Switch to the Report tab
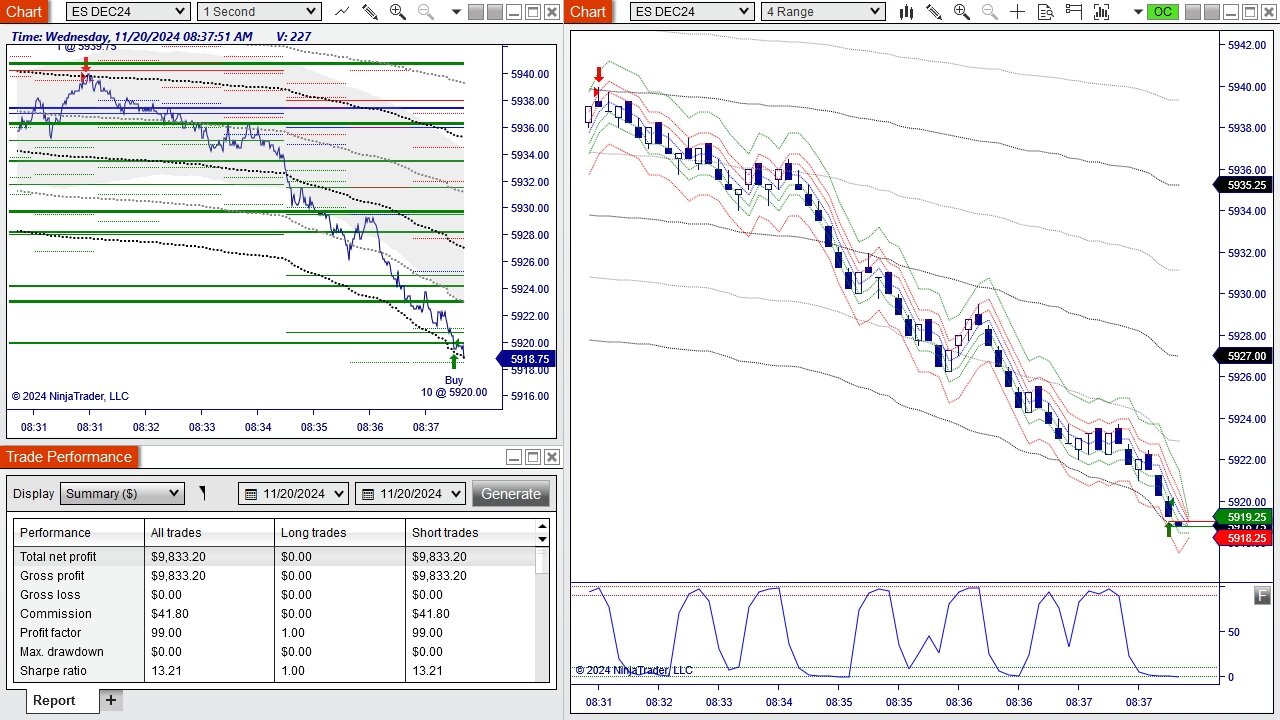The height and width of the screenshot is (720, 1280). 54,700
